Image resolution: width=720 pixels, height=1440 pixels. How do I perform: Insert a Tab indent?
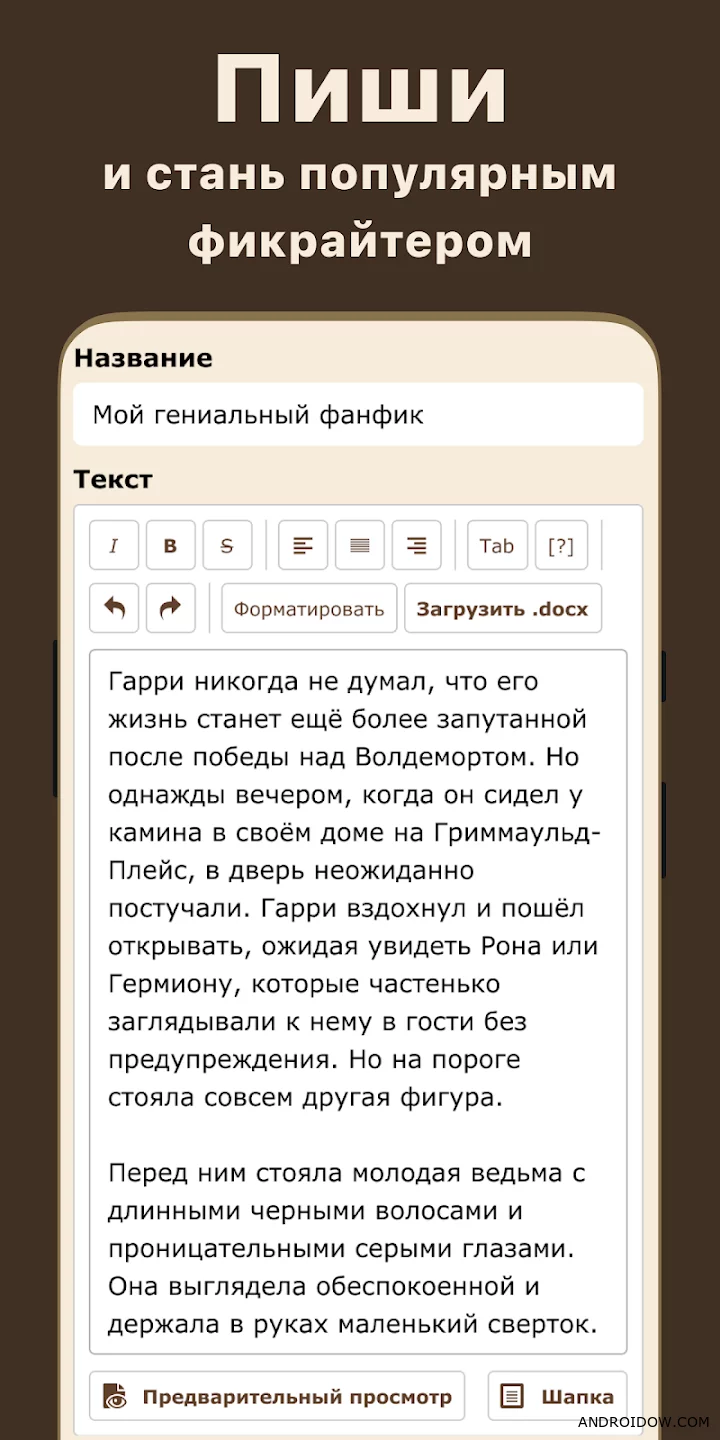[497, 546]
